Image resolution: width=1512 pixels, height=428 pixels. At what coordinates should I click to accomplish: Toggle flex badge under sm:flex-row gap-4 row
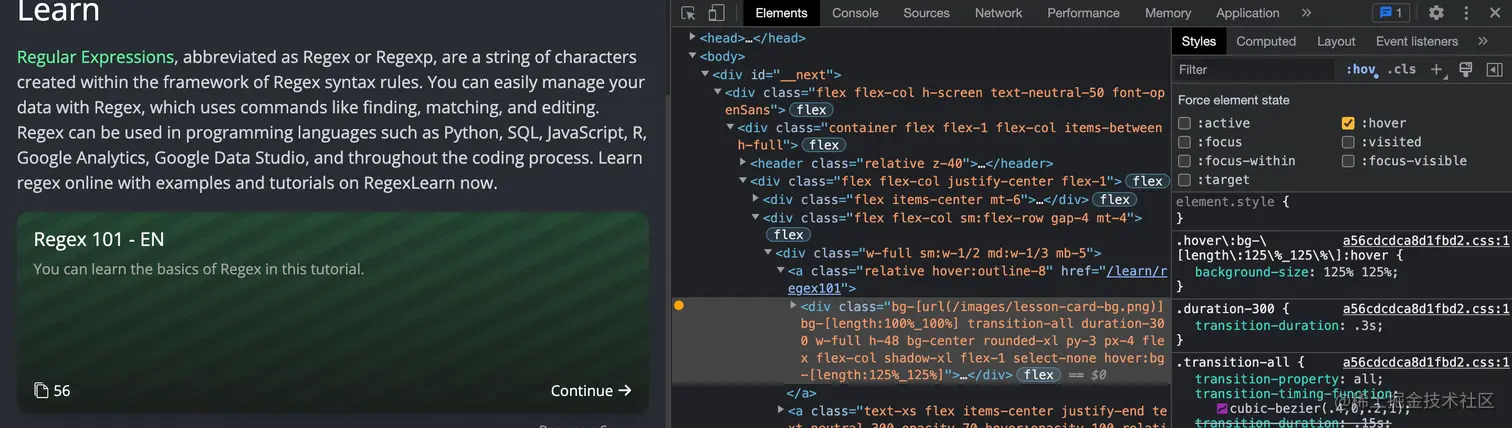point(788,235)
